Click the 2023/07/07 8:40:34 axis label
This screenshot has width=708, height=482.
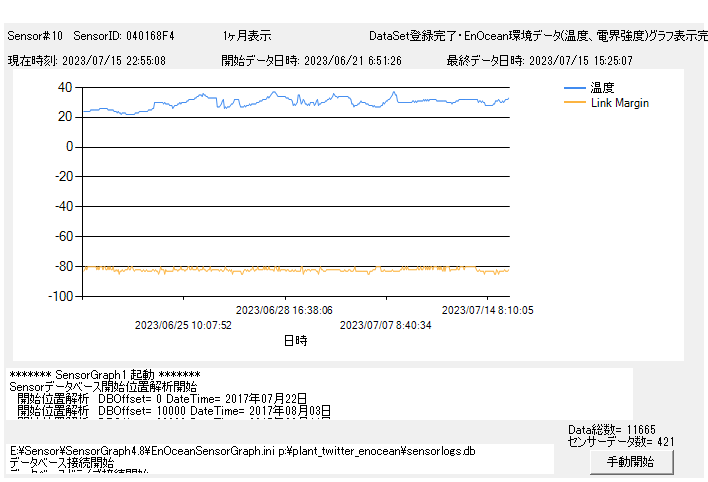[x=386, y=325]
